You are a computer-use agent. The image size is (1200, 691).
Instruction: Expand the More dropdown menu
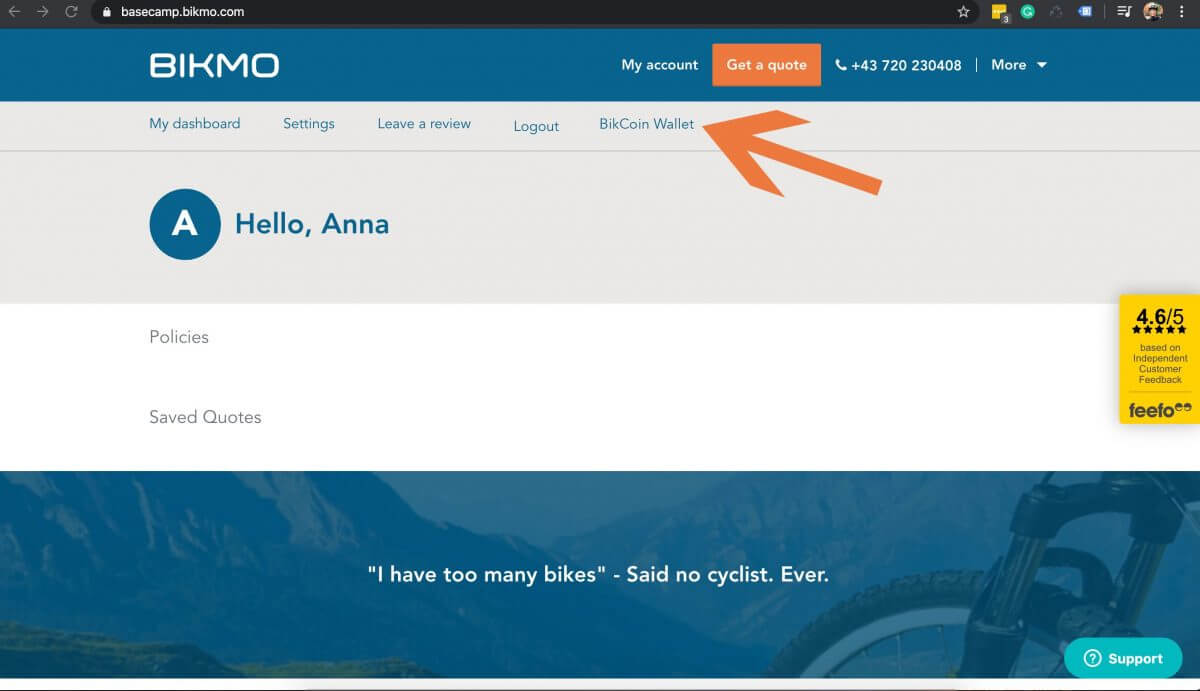pos(1019,65)
